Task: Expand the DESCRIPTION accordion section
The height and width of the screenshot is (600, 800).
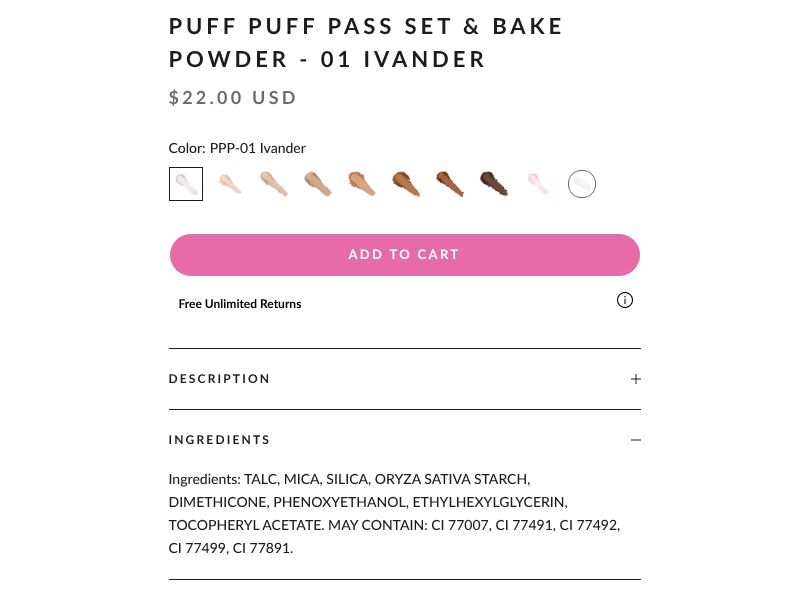Action: [219, 378]
